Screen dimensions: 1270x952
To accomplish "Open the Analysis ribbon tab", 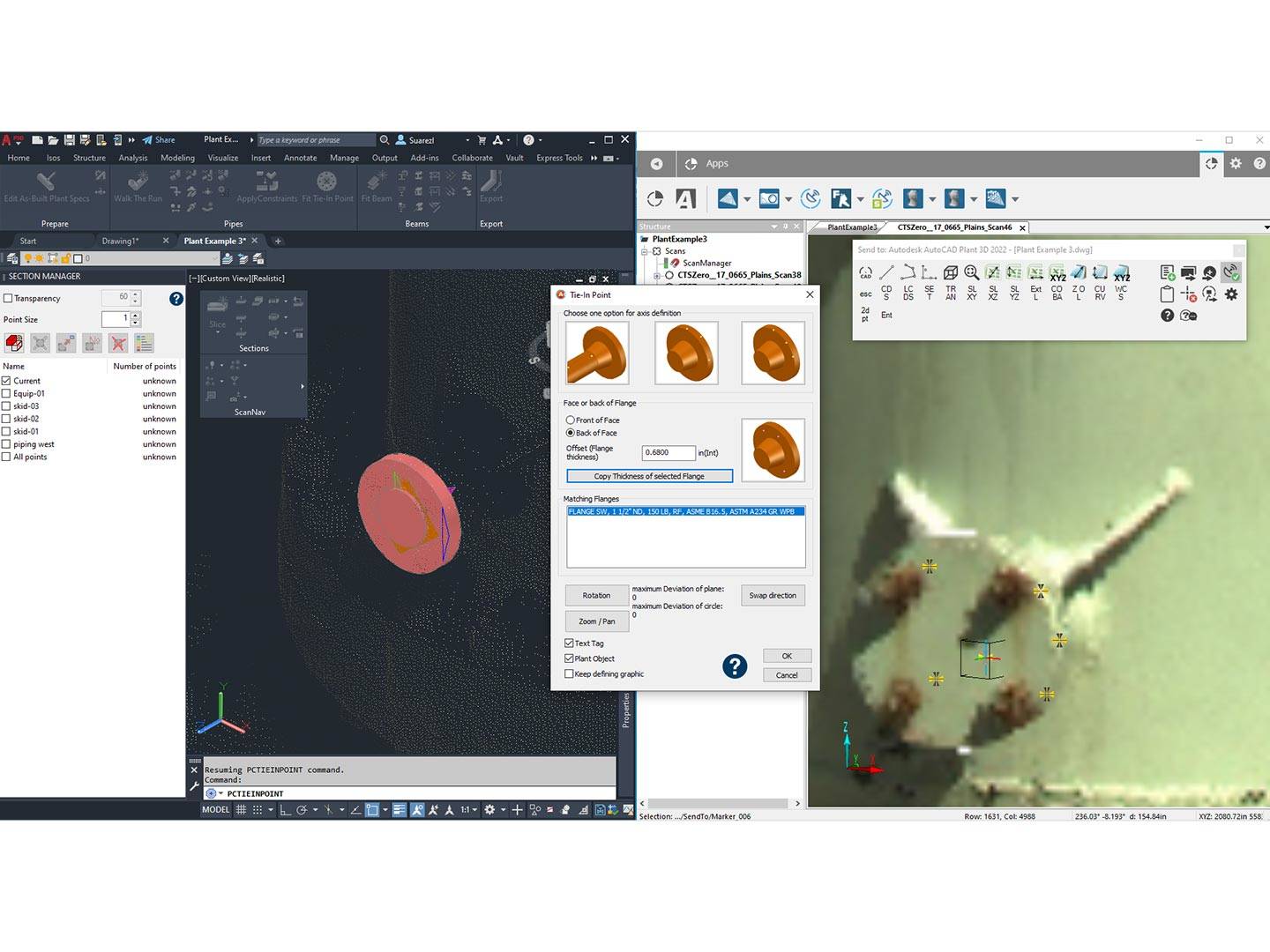I will point(133,158).
